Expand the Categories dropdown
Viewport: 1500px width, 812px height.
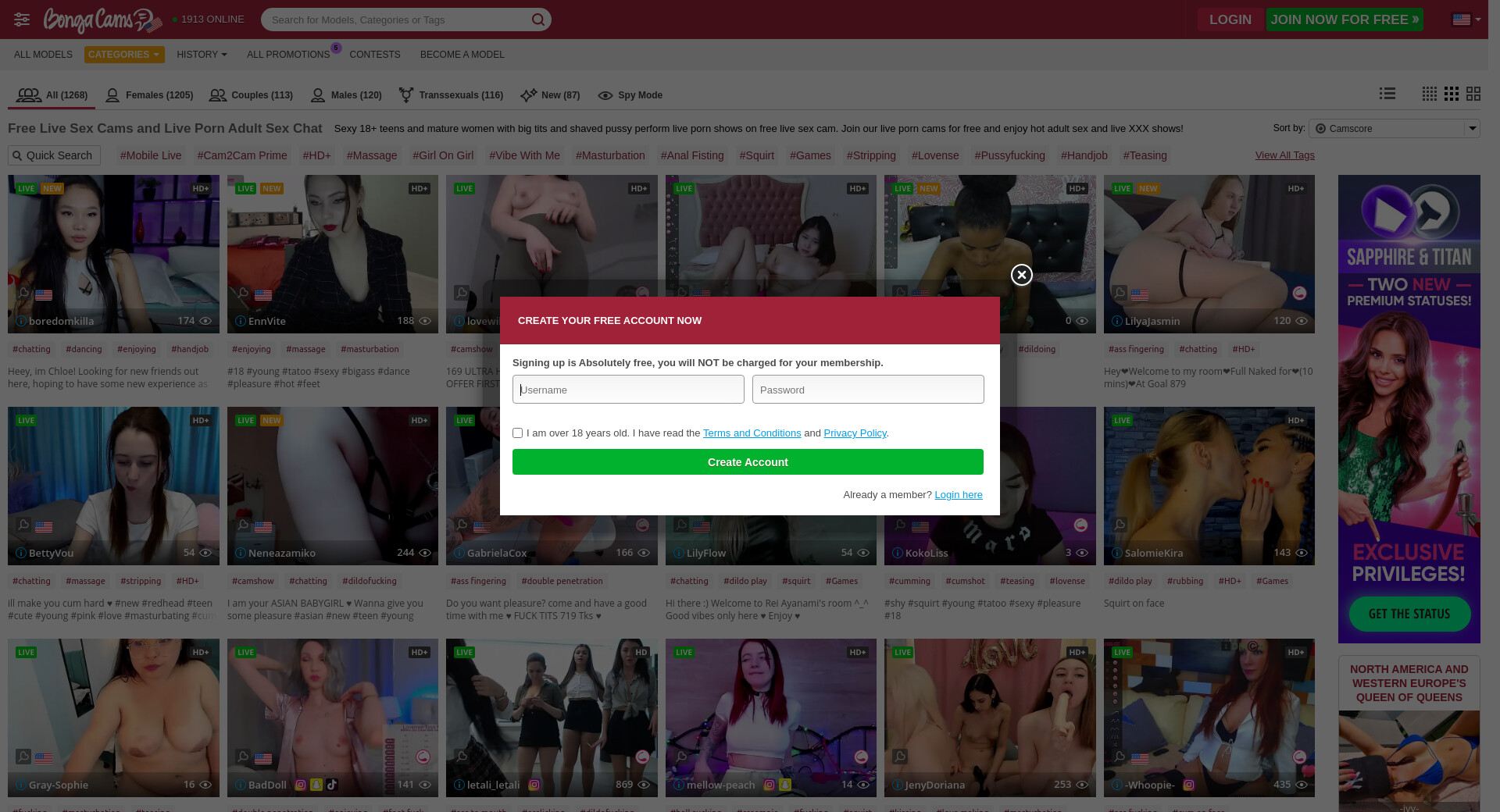click(124, 55)
